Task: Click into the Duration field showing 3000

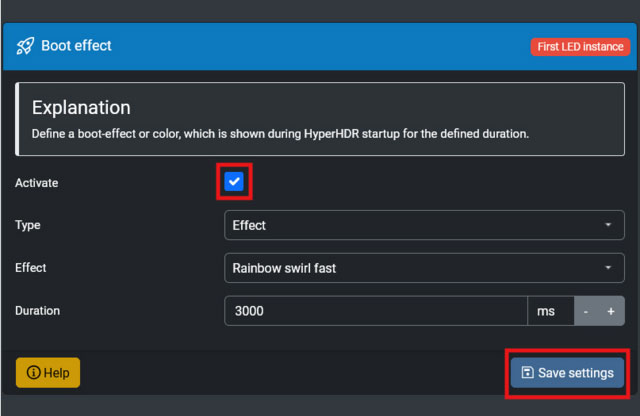Action: click(375, 311)
